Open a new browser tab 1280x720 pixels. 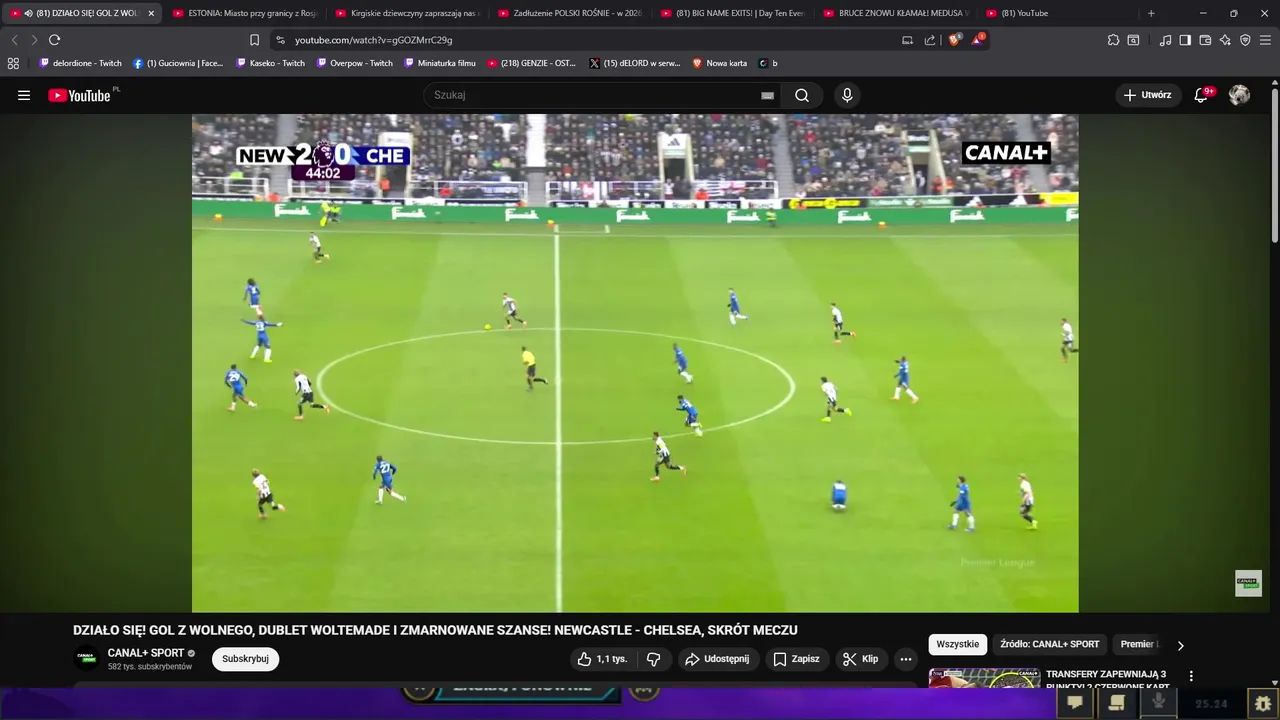(1151, 13)
